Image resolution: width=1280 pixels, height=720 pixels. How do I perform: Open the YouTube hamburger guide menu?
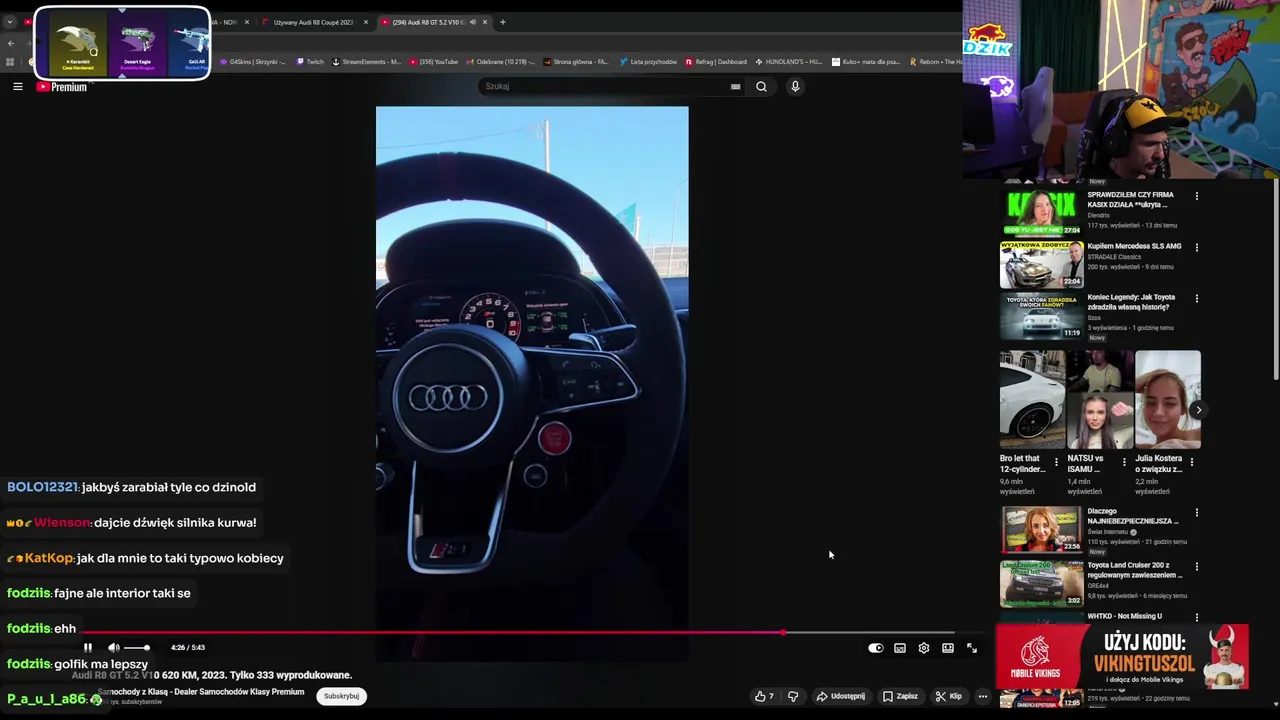[x=17, y=87]
